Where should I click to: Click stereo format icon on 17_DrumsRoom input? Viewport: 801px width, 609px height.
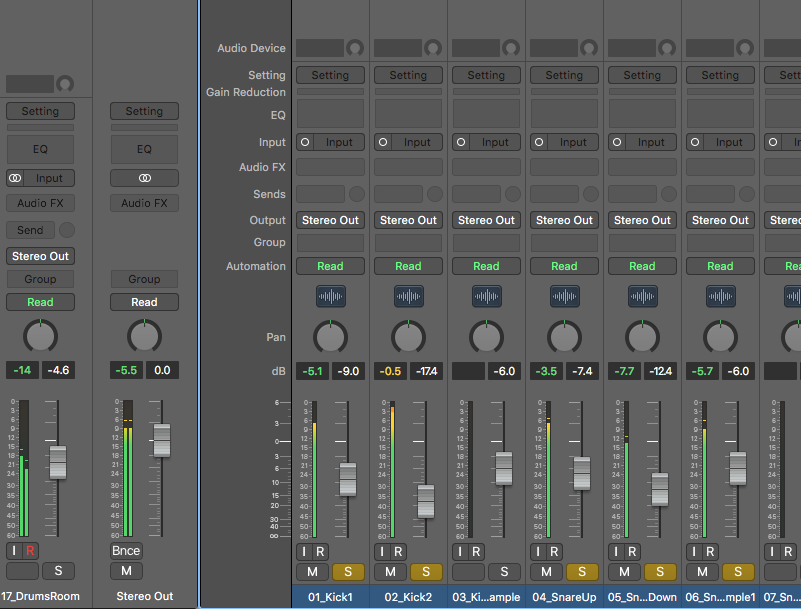click(x=15, y=178)
